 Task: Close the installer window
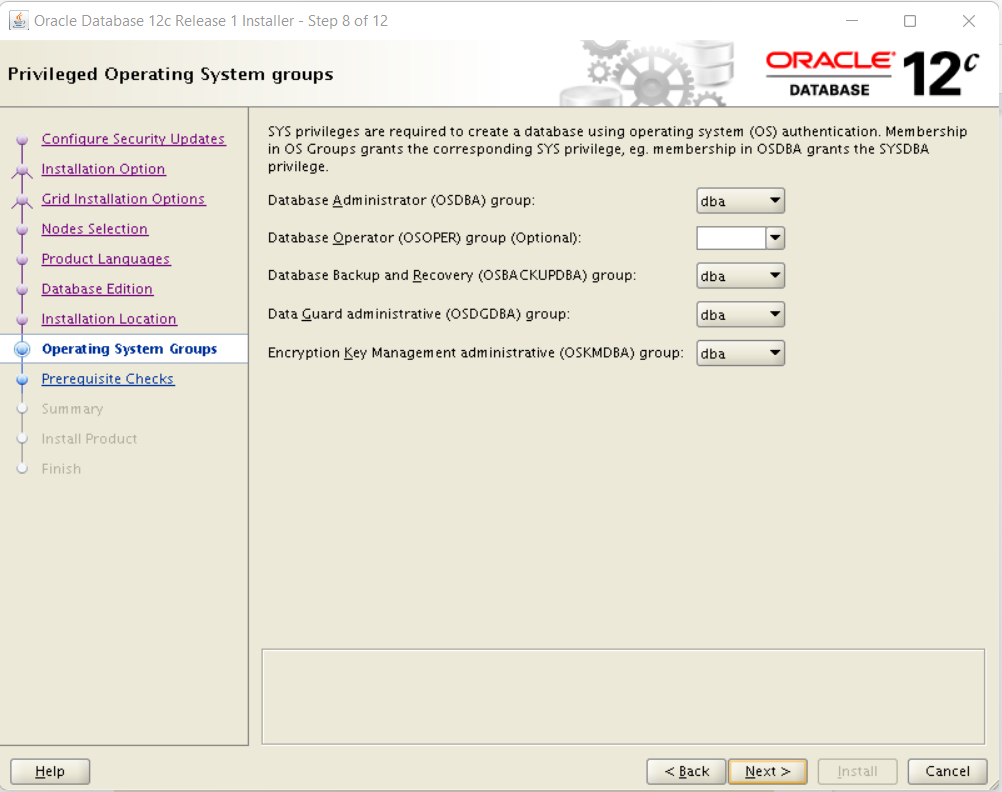[x=969, y=21]
